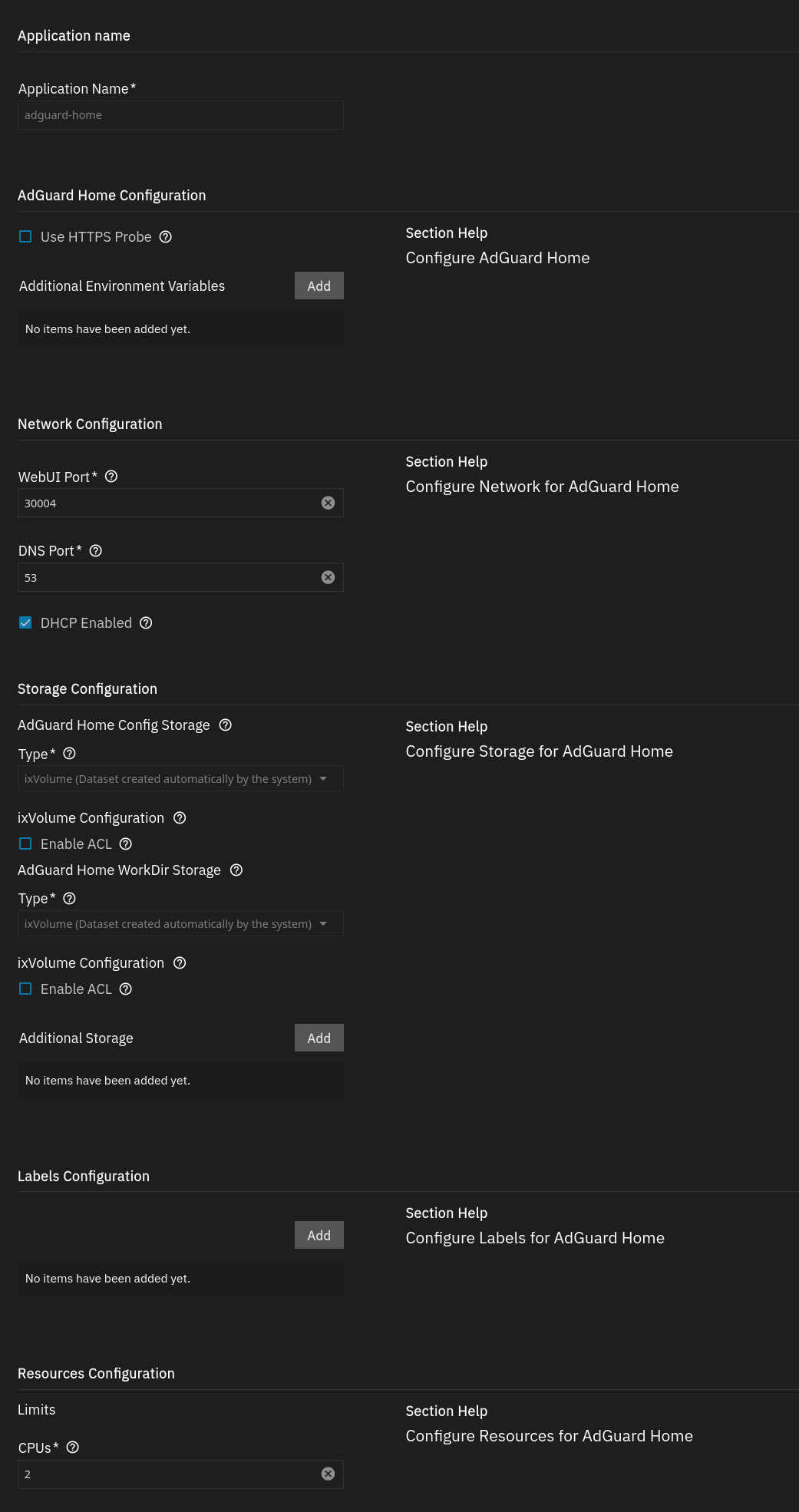Enable ACL for WorkDir Storage ixVolume
This screenshot has width=799, height=1512.
click(25, 989)
